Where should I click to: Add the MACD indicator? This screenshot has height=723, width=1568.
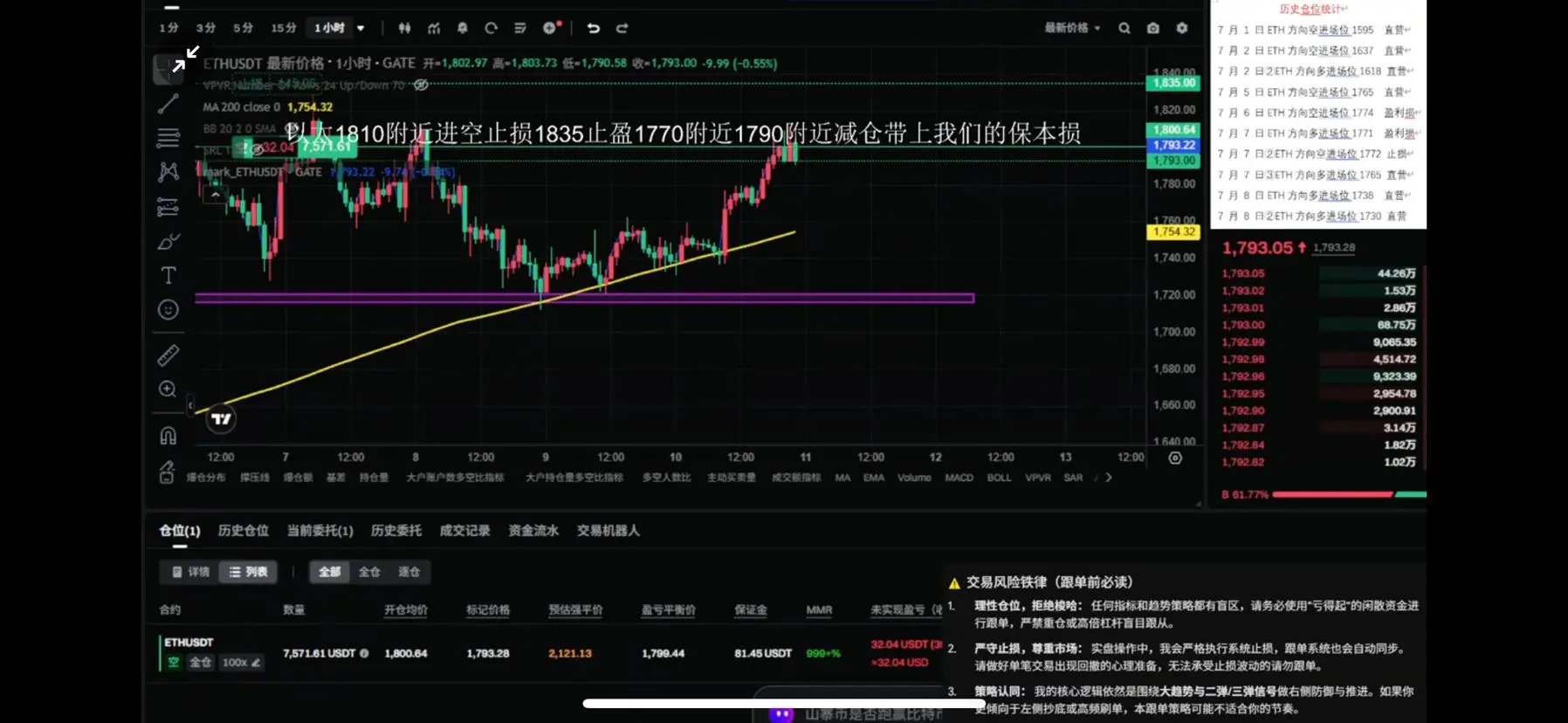click(959, 478)
